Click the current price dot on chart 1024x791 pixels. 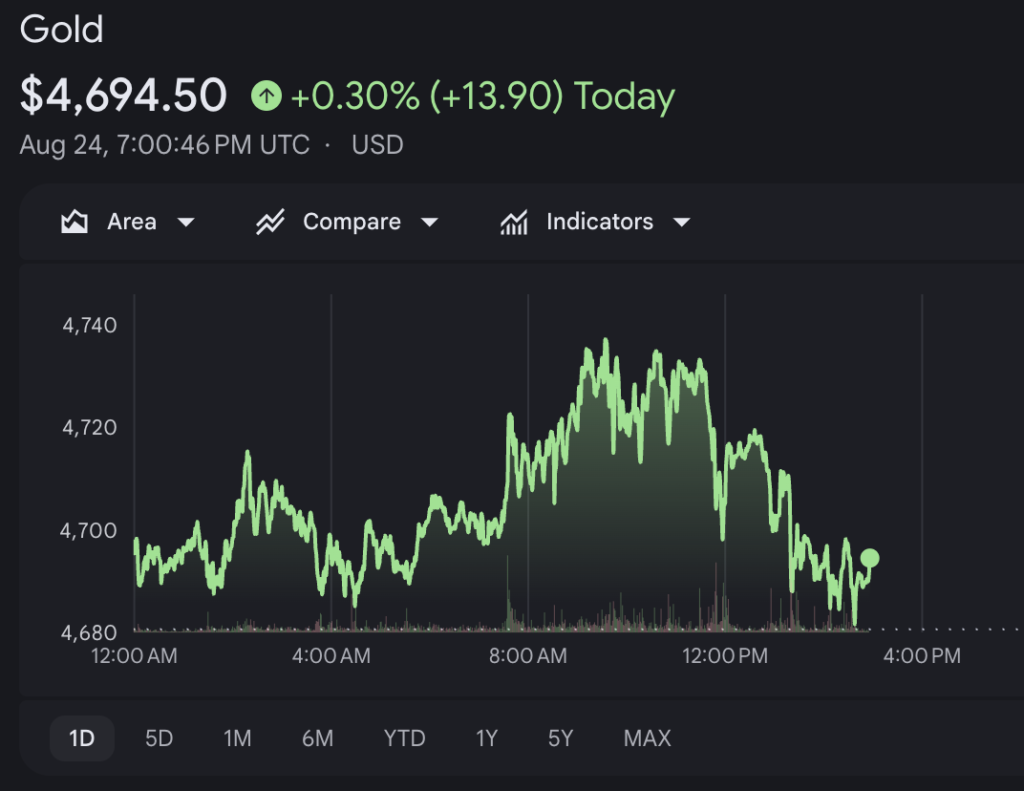pyautogui.click(x=870, y=558)
